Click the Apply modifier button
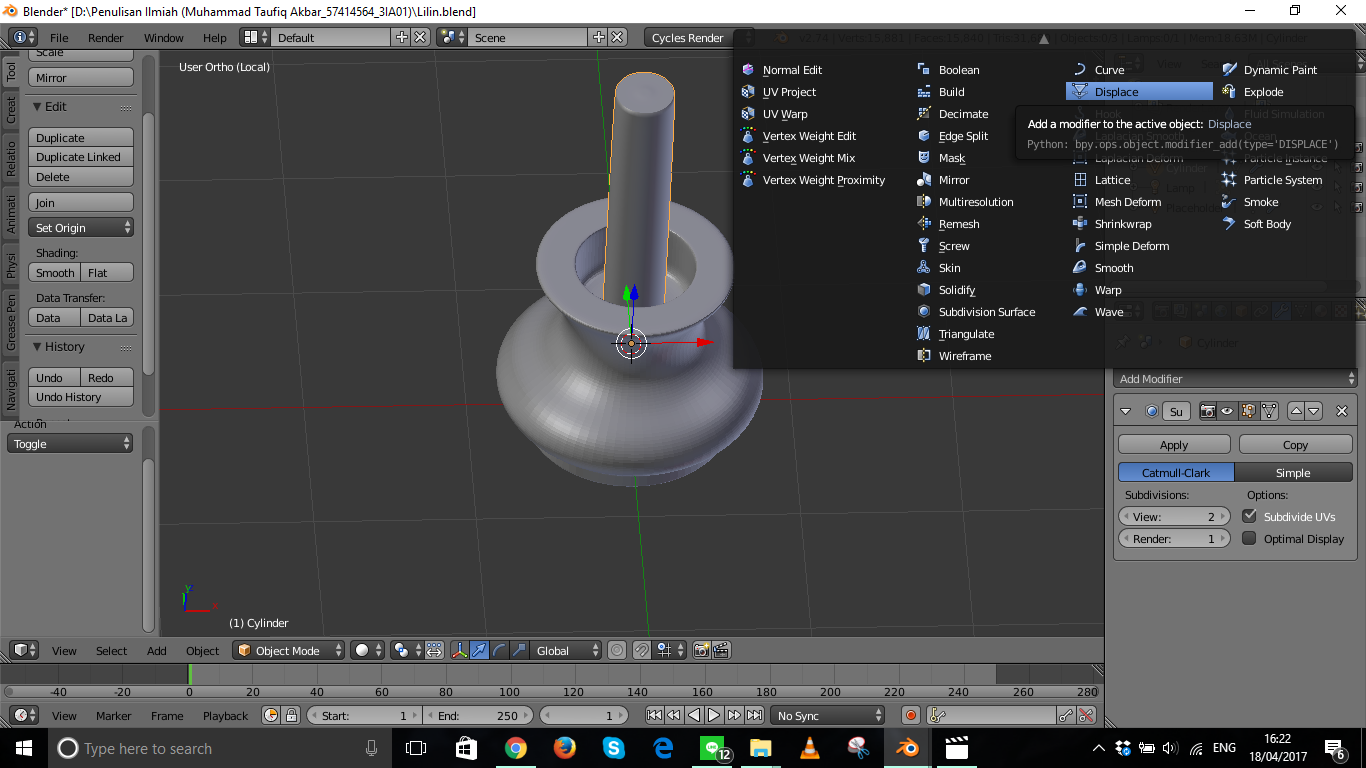This screenshot has height=768, width=1366. 1174,445
